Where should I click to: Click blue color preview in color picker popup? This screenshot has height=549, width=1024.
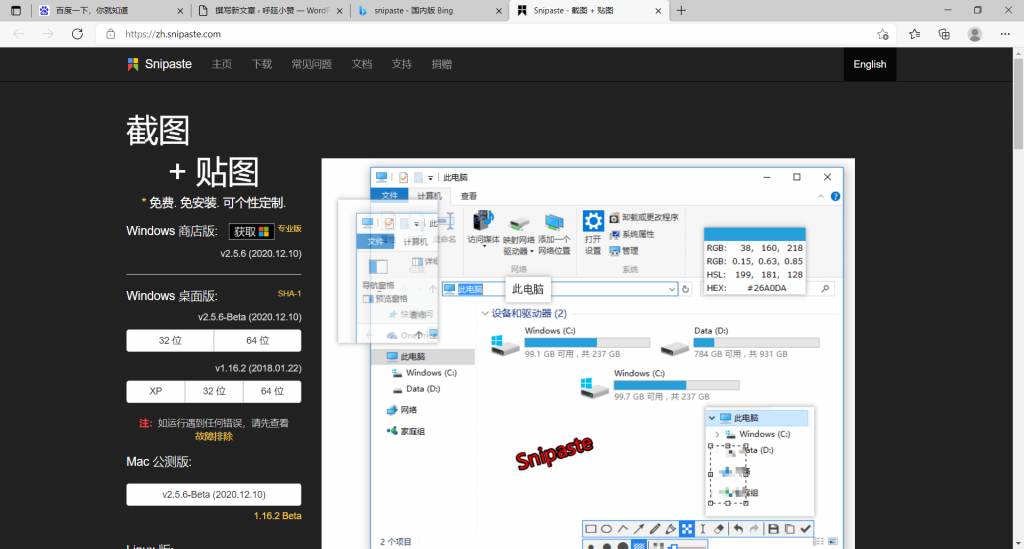point(754,234)
